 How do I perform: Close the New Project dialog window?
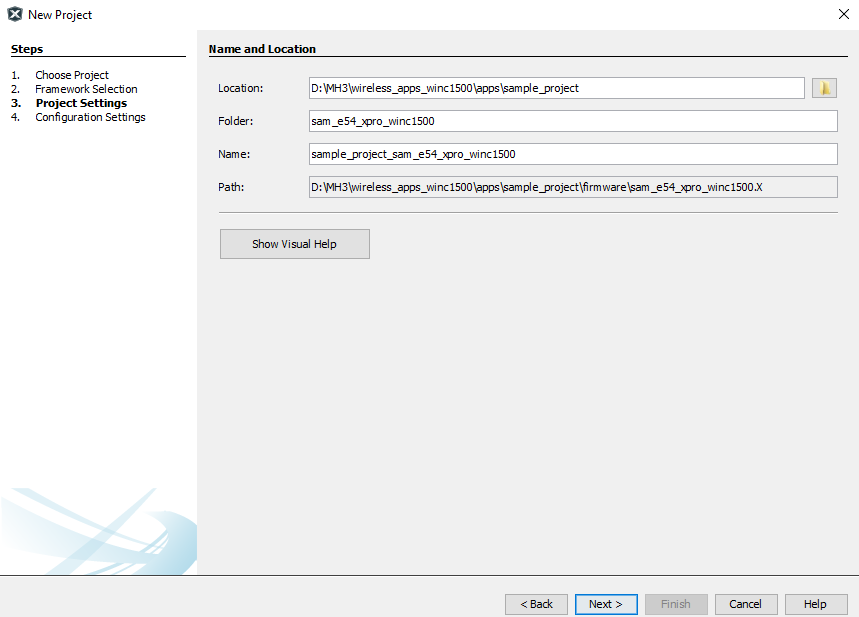[x=842, y=15]
